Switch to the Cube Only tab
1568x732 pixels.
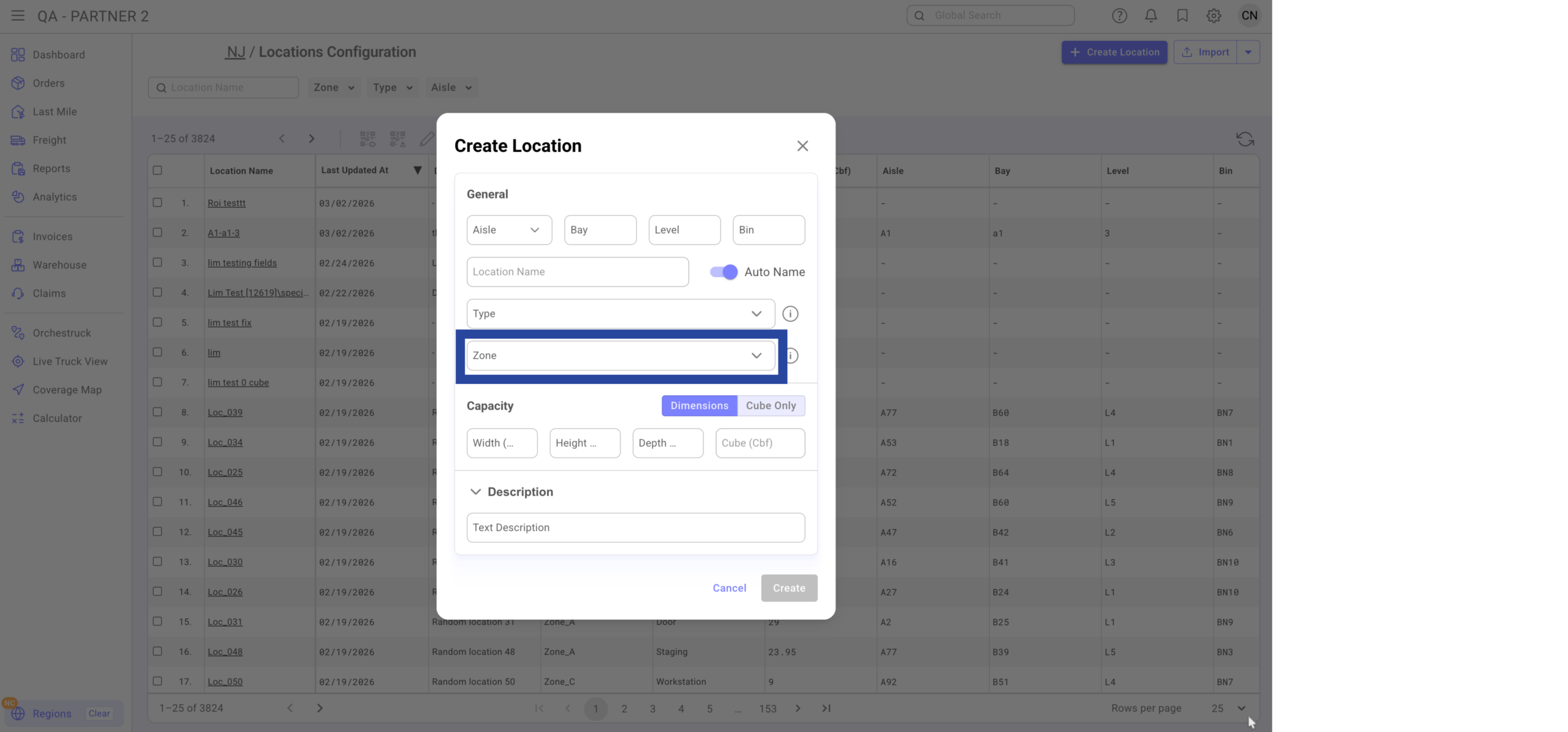click(771, 406)
